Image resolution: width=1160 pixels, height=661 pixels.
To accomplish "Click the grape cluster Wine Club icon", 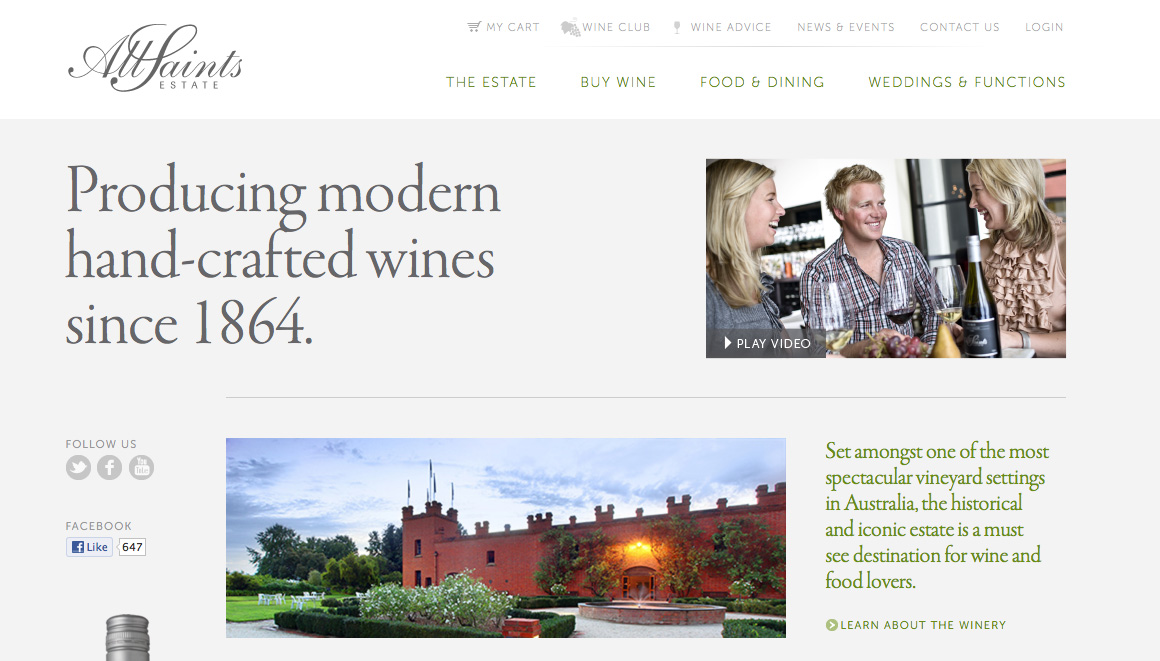I will click(570, 28).
